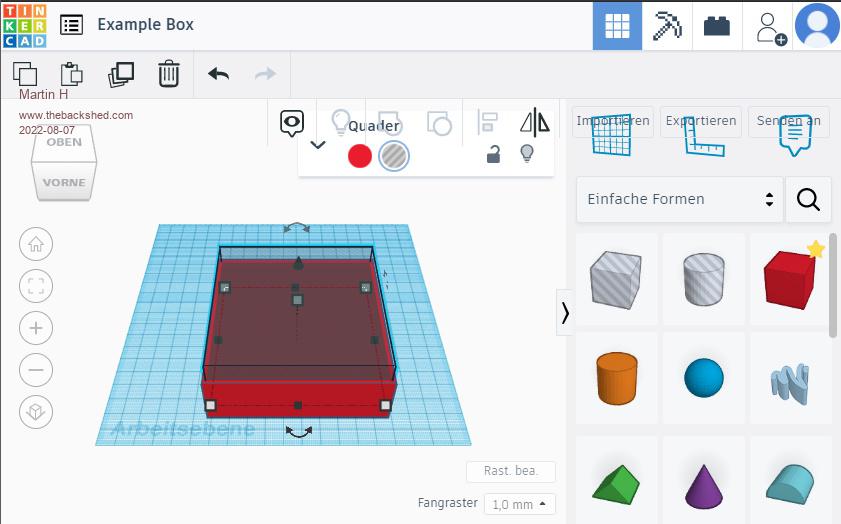Open the Fangraster 1,0 mm dropdown
This screenshot has width=841, height=524.
click(520, 504)
